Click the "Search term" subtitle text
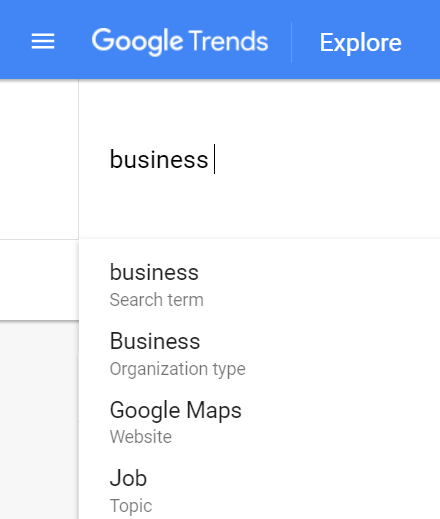The image size is (440, 519). tap(156, 300)
